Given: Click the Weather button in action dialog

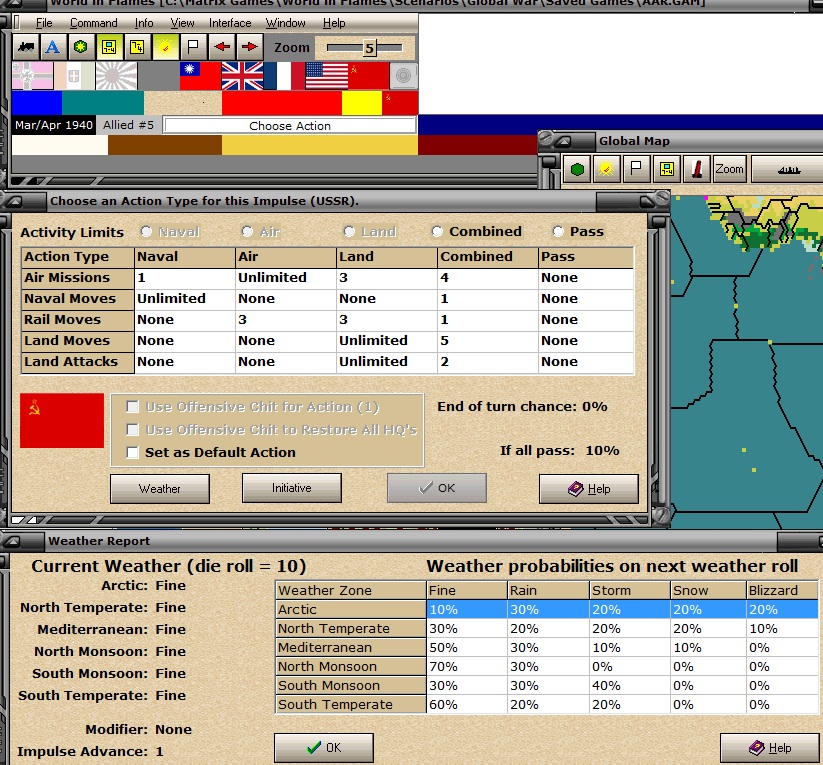Looking at the screenshot, I should click(160, 489).
